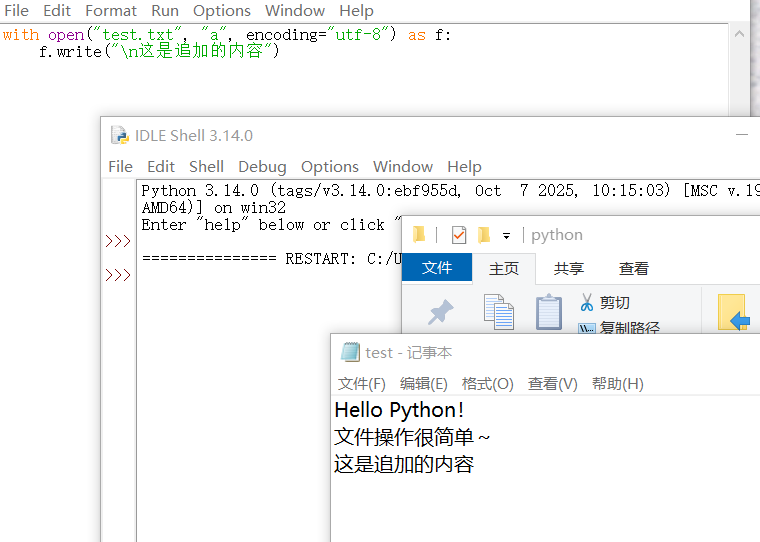The width and height of the screenshot is (760, 542).
Task: Open File menu in IDLE editor window
Action: (x=16, y=11)
